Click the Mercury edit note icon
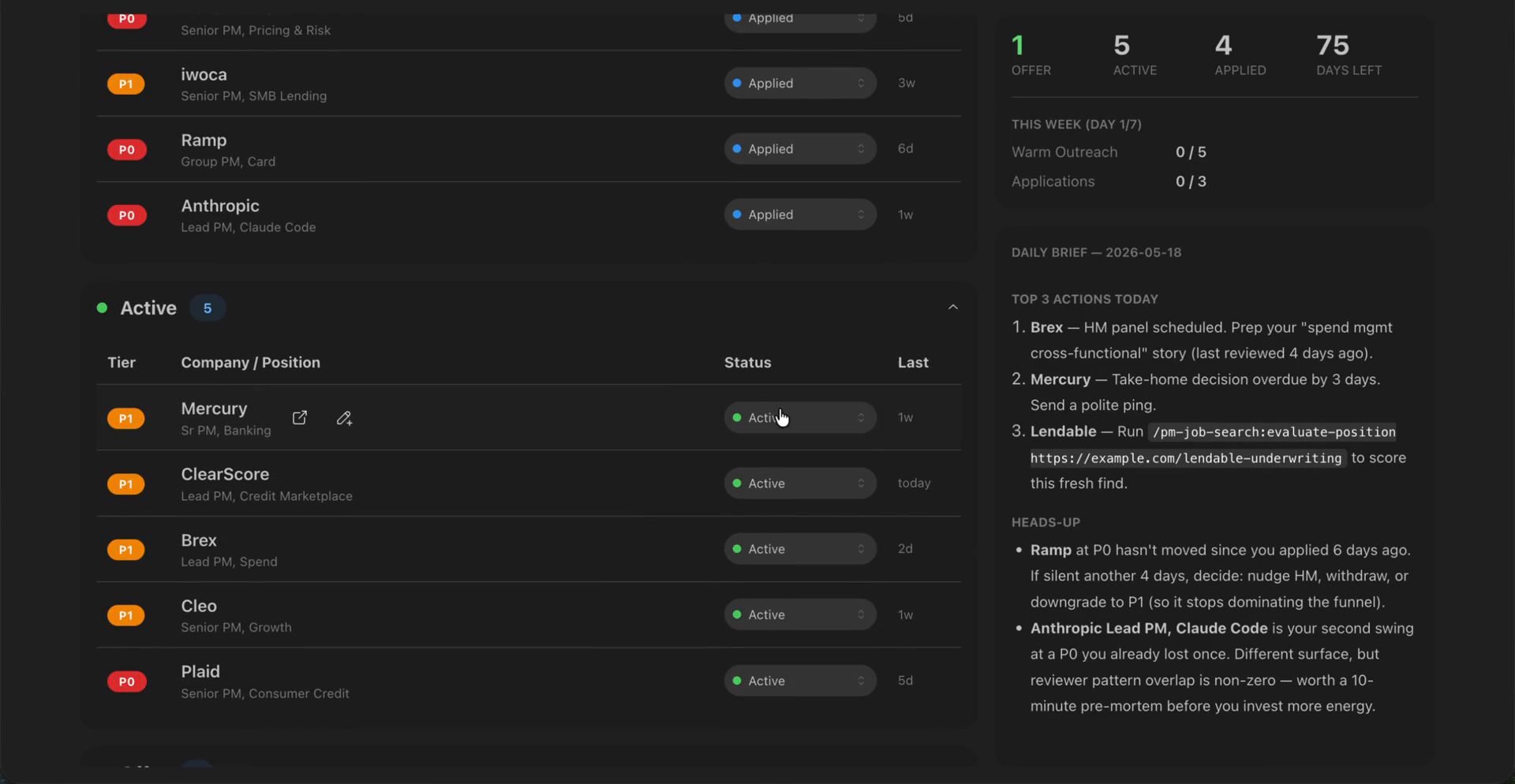The image size is (1515, 784). 344,418
